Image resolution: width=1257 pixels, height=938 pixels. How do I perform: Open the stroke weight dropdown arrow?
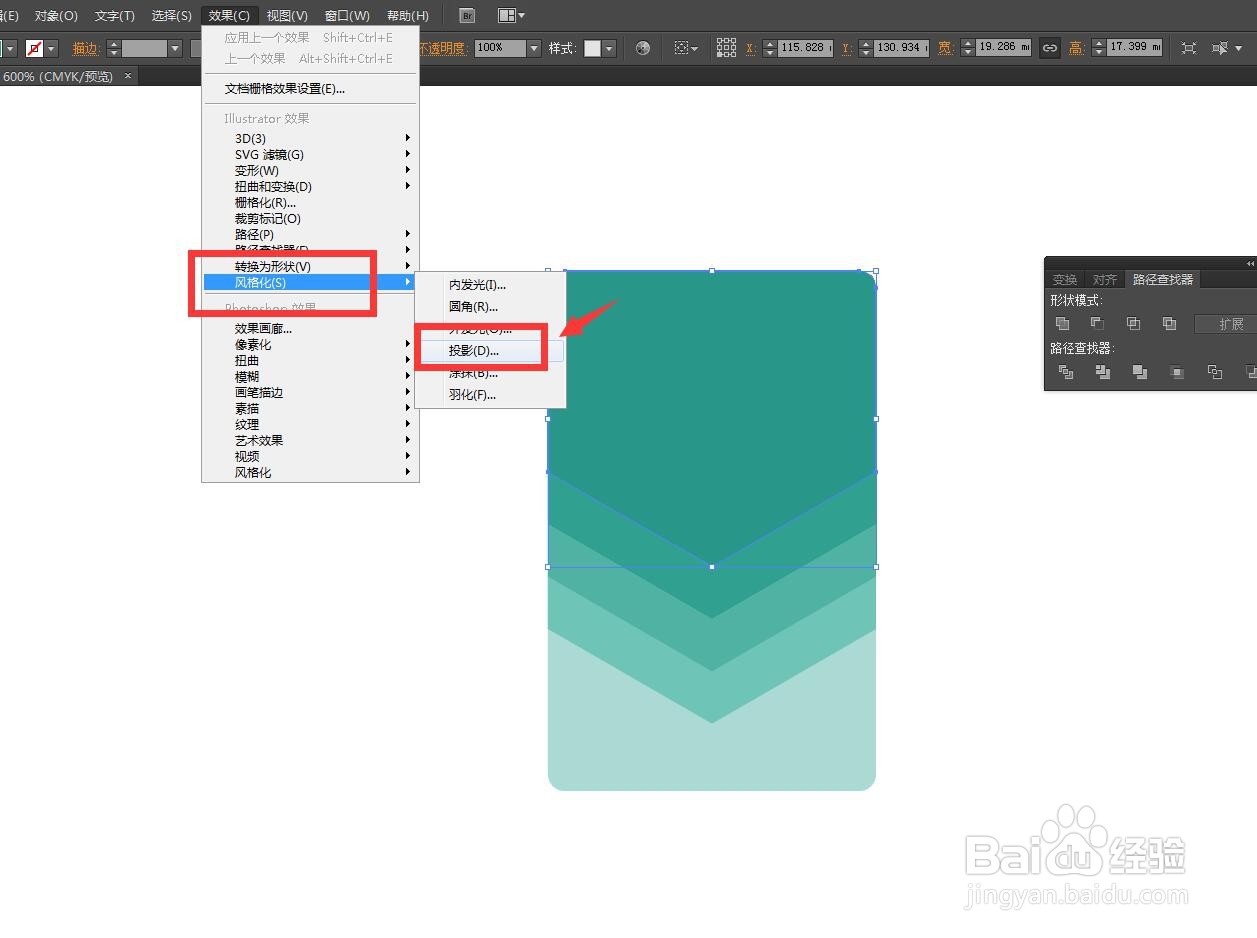pyautogui.click(x=175, y=48)
